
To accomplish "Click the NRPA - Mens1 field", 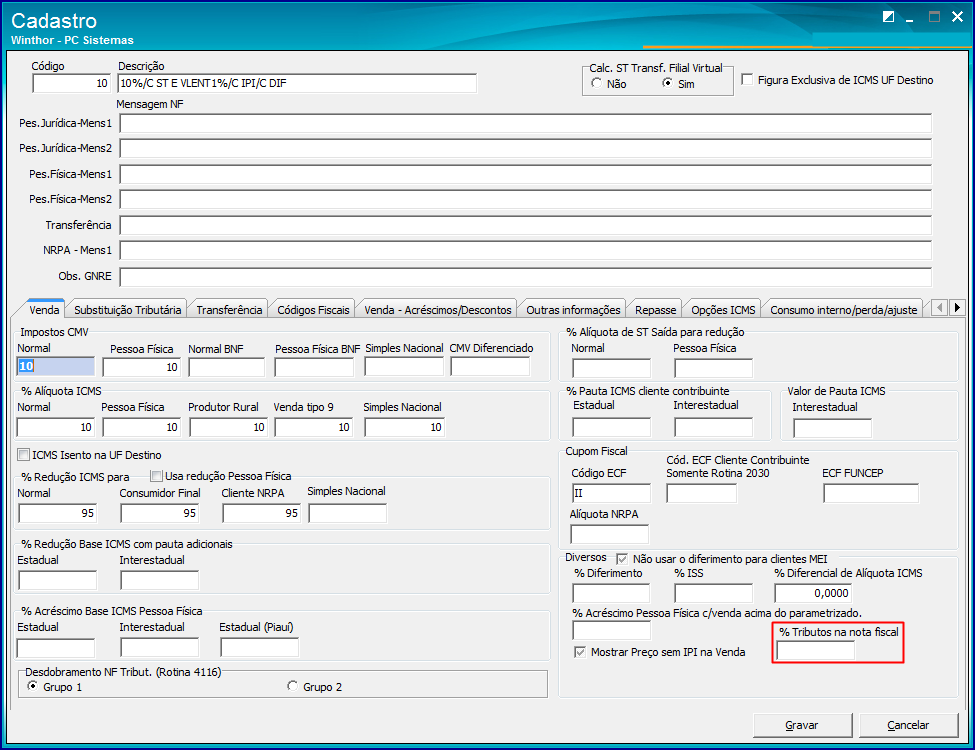I will click(x=525, y=251).
